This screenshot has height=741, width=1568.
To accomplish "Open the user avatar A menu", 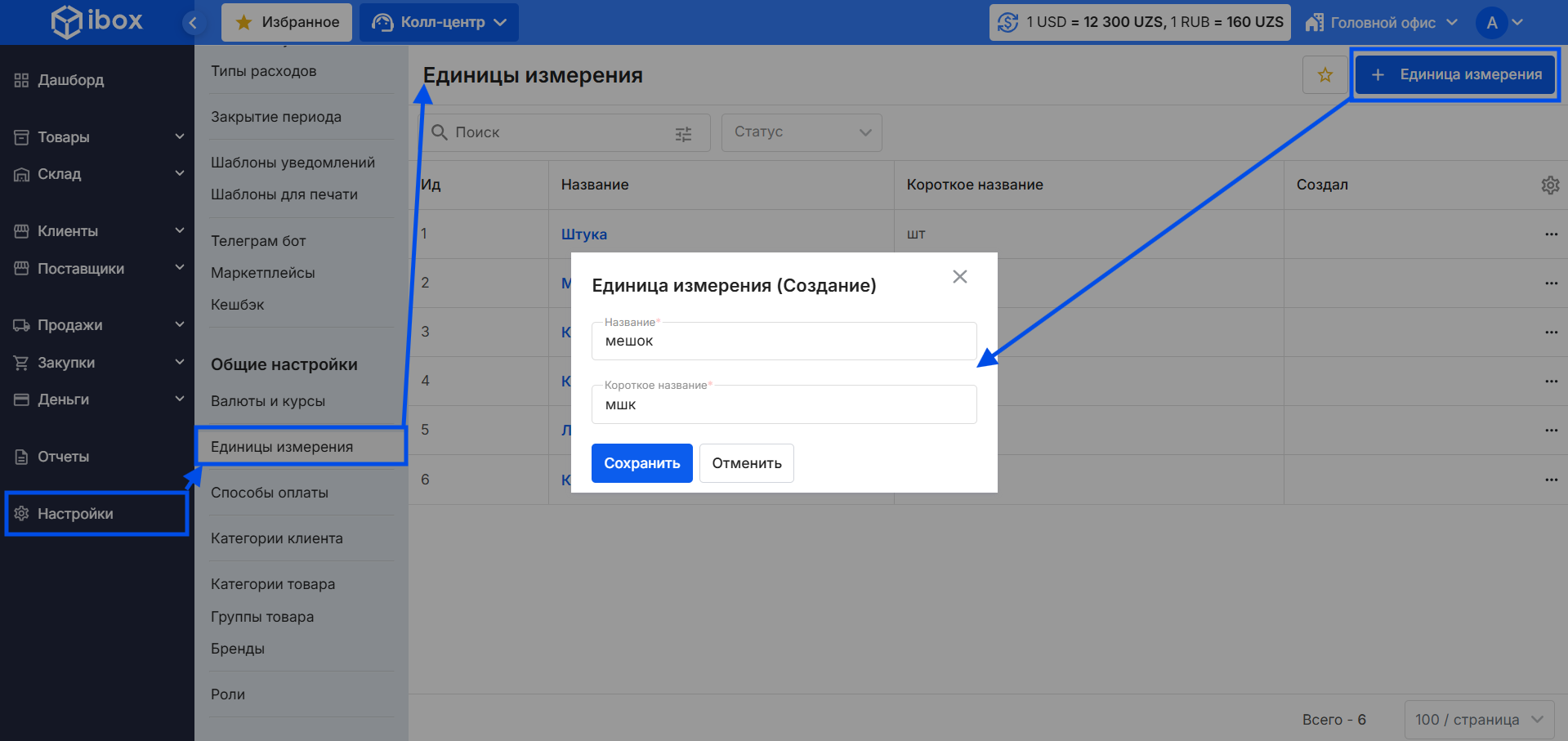I will [1499, 23].
